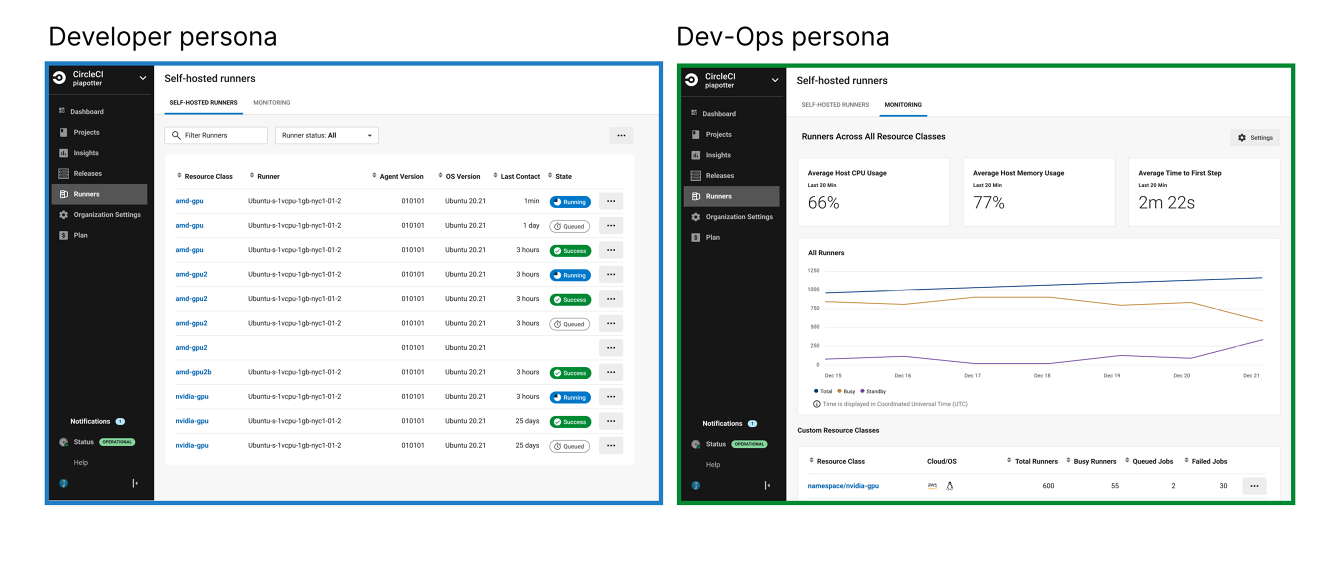The height and width of the screenshot is (566, 1340).
Task: Click the blue help circle icon in Developer persona
Action: click(63, 483)
